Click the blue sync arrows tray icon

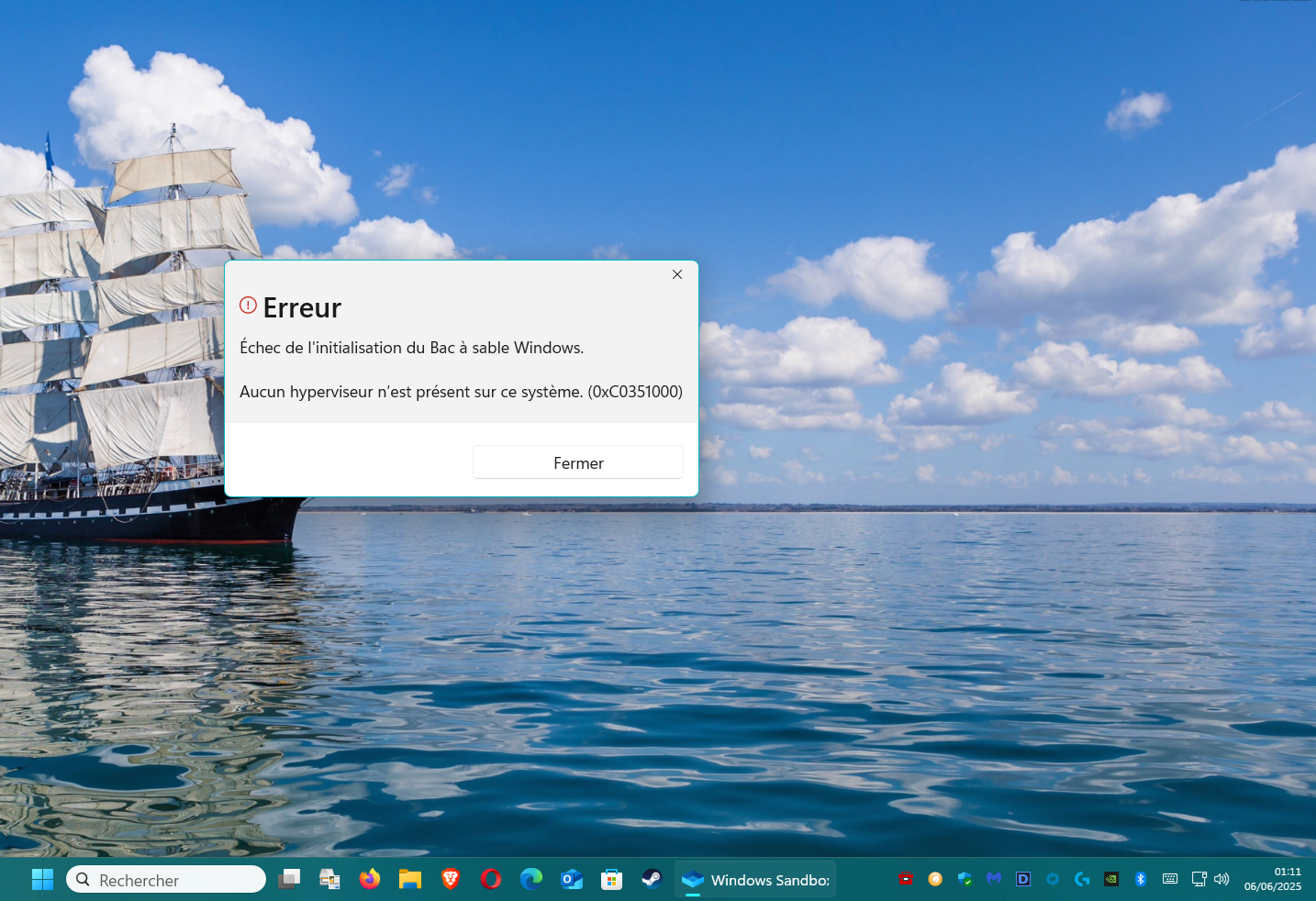click(x=1053, y=878)
